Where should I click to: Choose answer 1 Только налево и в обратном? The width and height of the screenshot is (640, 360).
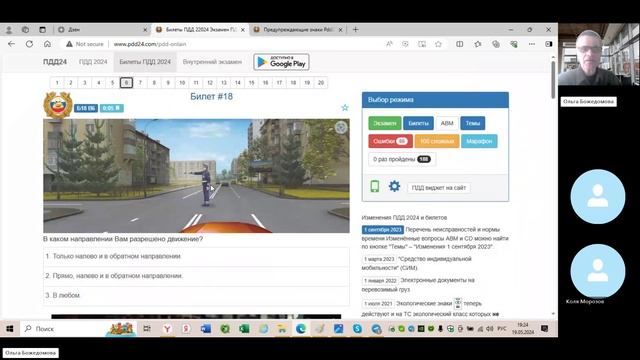(x=196, y=256)
